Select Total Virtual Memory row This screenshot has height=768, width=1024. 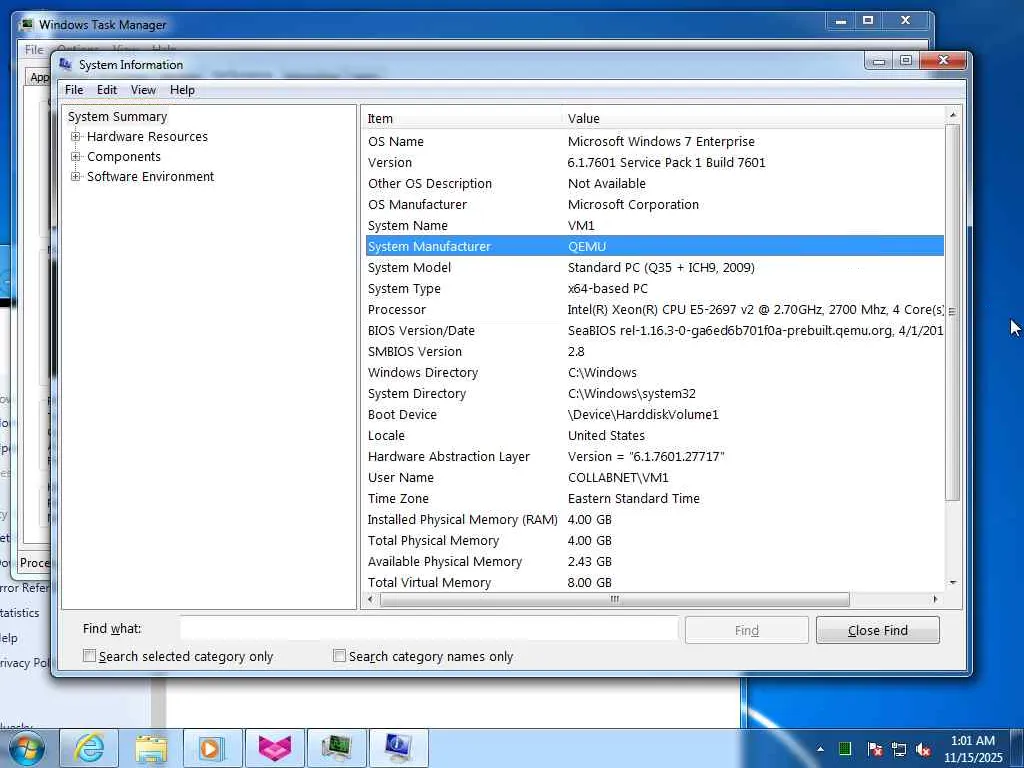click(x=655, y=582)
